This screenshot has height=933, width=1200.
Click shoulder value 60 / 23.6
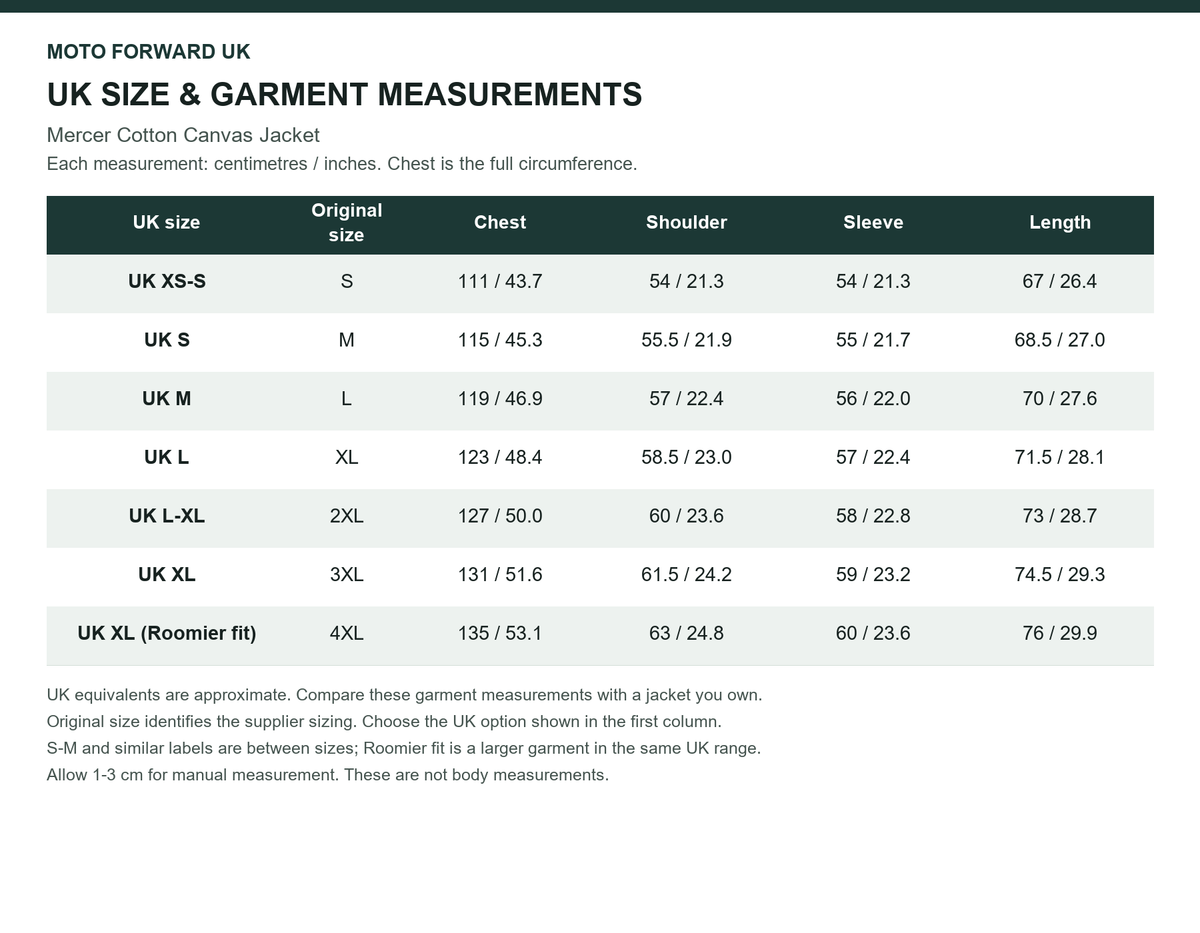pos(686,516)
